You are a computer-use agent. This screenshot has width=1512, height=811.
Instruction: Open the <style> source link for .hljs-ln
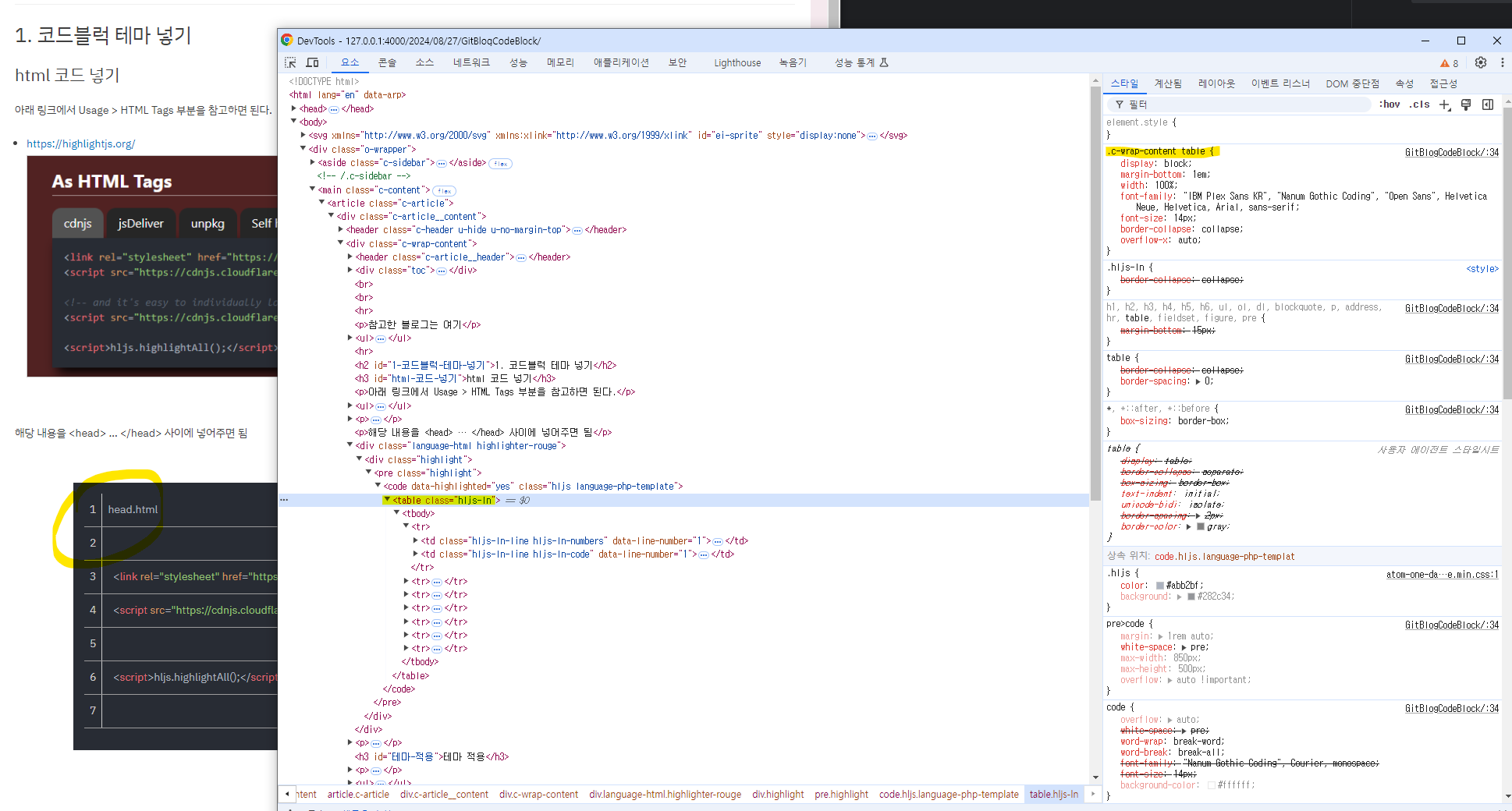[1482, 268]
